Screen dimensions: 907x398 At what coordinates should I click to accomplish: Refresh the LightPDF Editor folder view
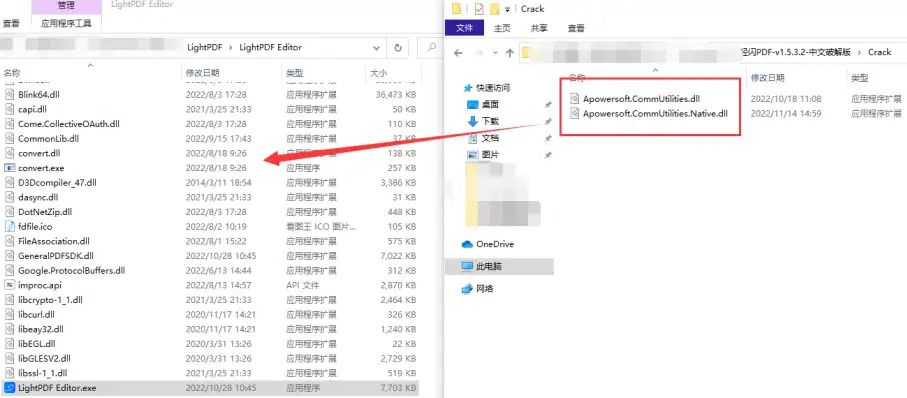[397, 47]
